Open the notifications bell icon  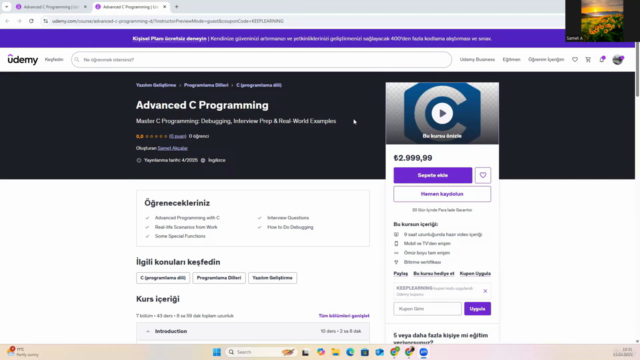coord(602,60)
